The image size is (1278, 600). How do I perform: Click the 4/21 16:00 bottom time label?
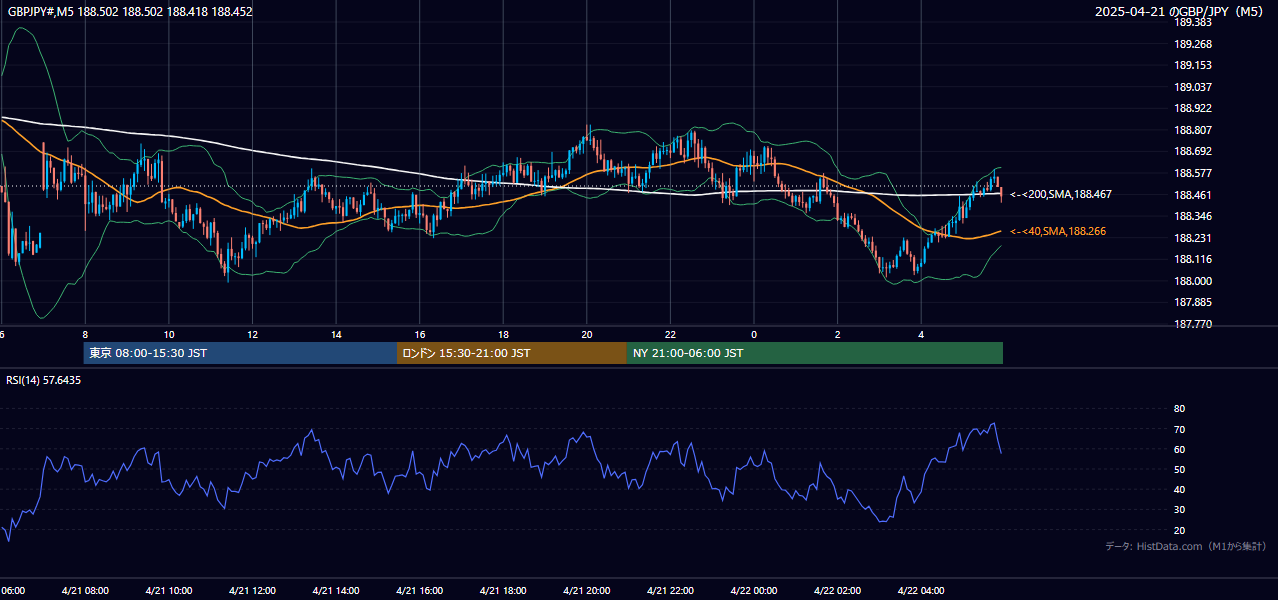pos(420,591)
